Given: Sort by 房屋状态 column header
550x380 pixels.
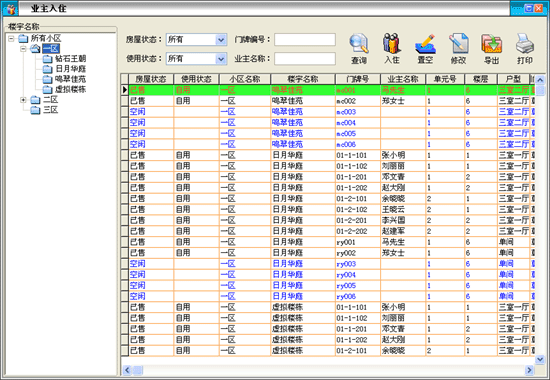Looking at the screenshot, I should 151,79.
